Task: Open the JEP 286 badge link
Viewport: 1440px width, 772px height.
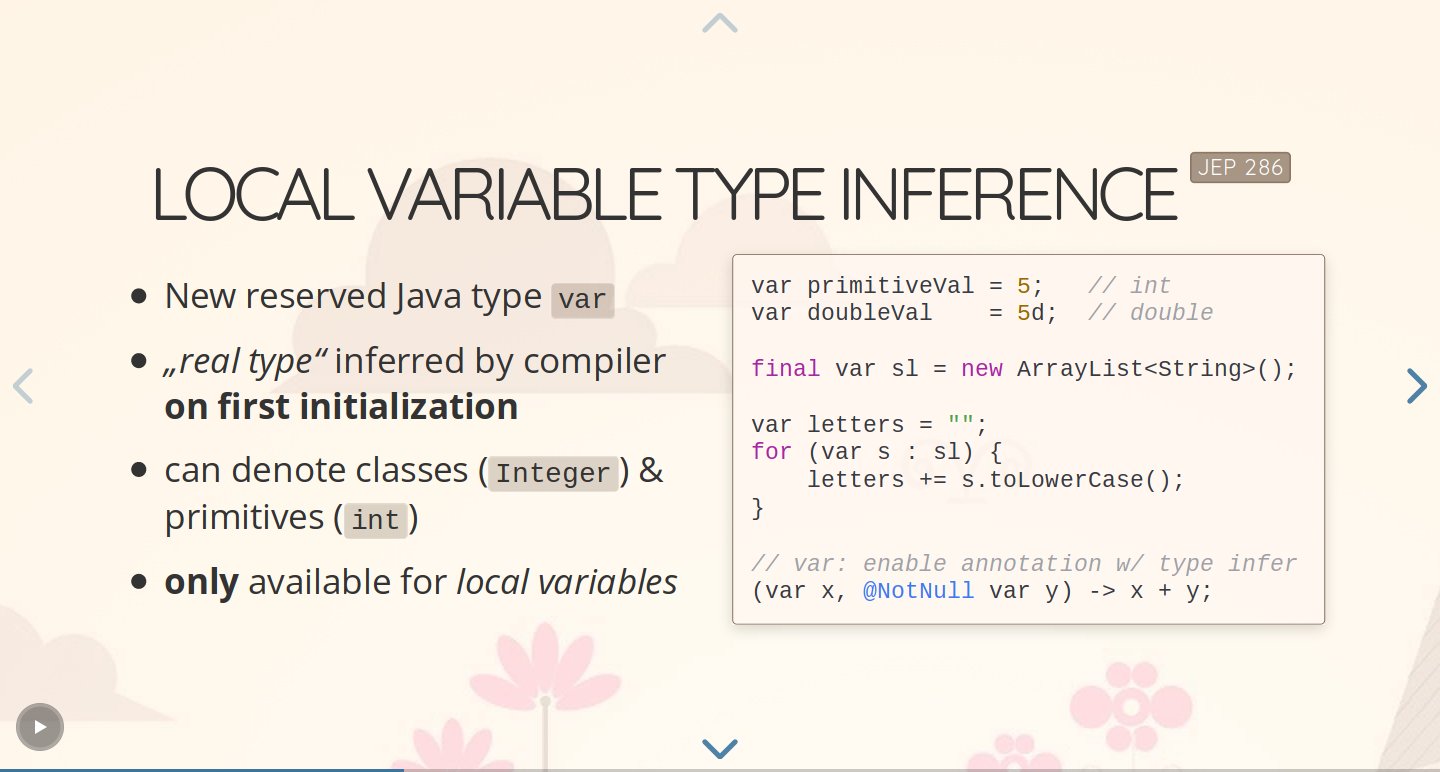Action: click(x=1240, y=168)
